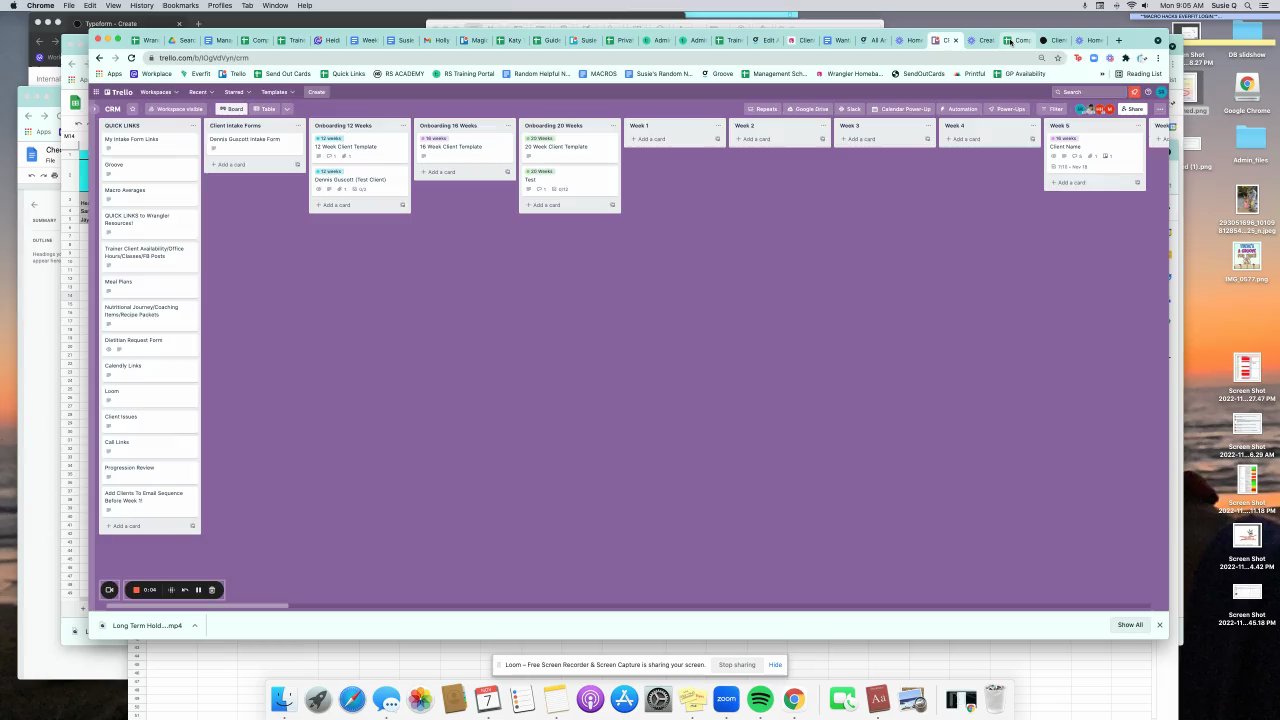Open System Preferences from the dock

658,699
